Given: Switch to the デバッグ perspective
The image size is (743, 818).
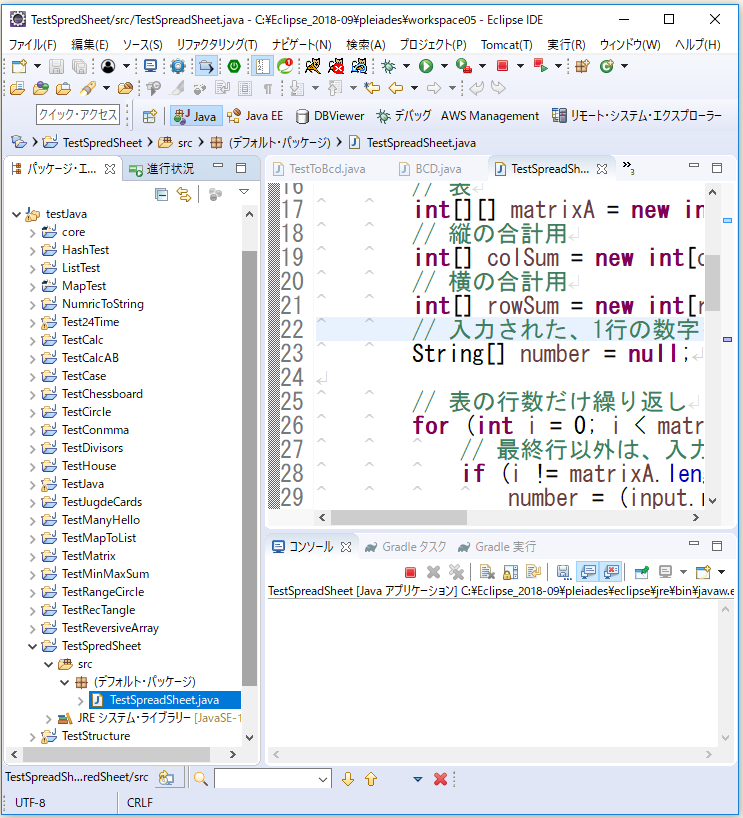Looking at the screenshot, I should point(403,116).
